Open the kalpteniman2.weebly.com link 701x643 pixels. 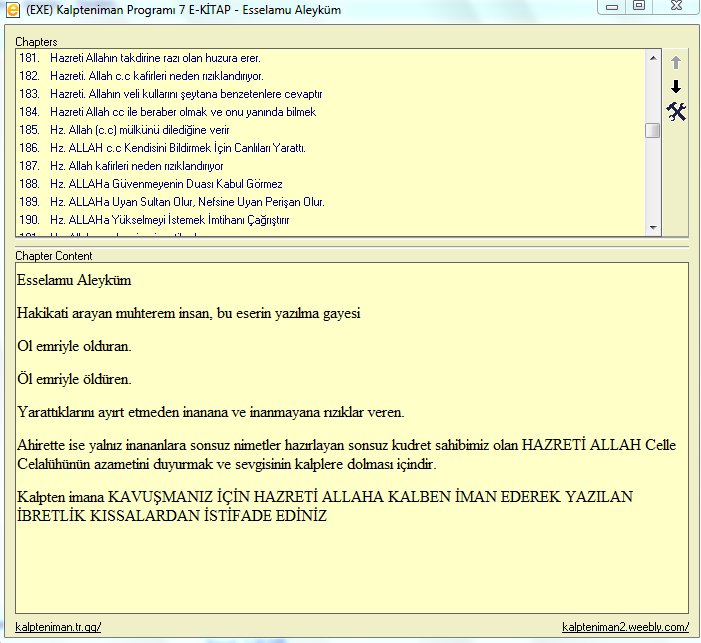coord(625,627)
